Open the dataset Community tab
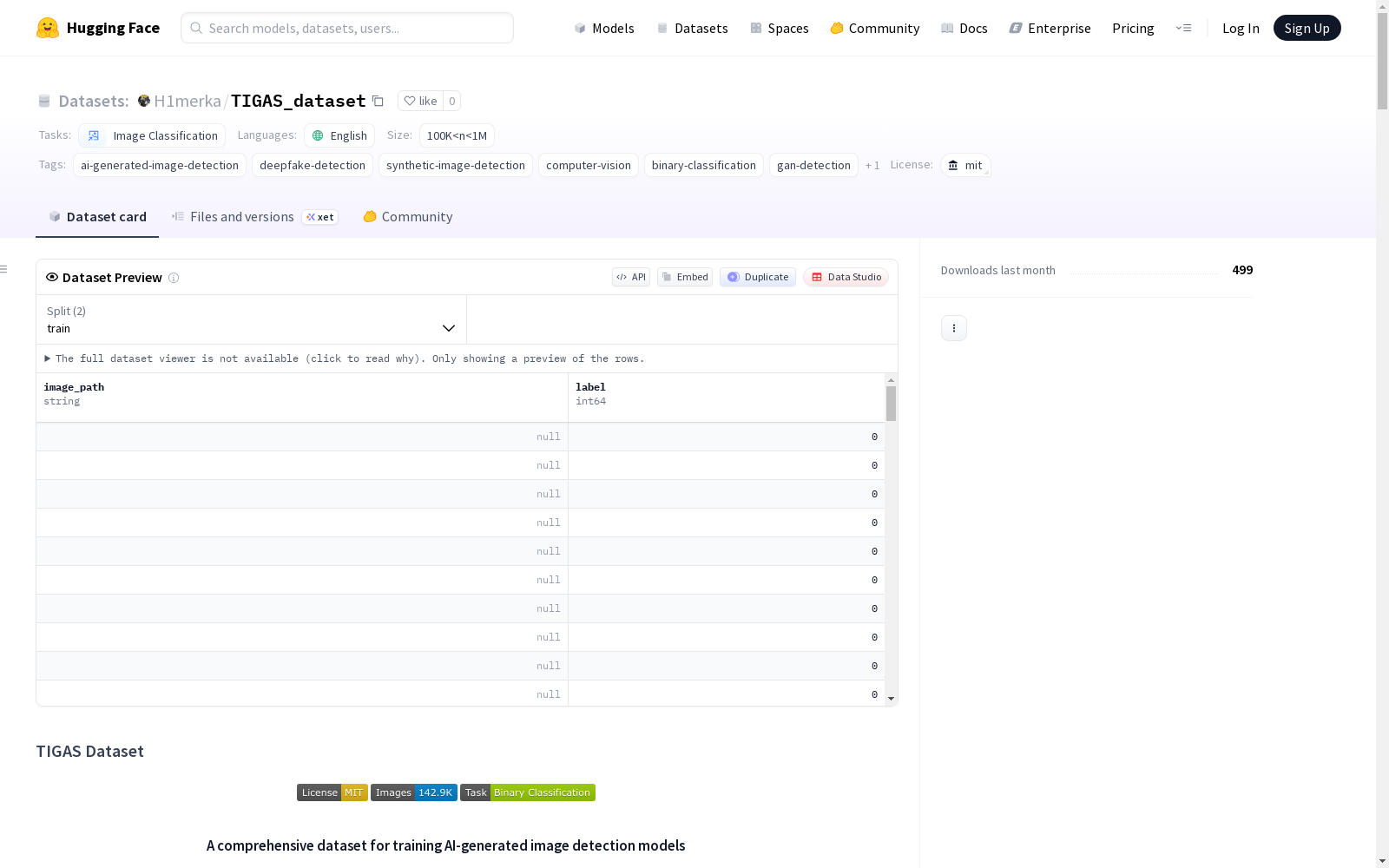 pos(408,217)
